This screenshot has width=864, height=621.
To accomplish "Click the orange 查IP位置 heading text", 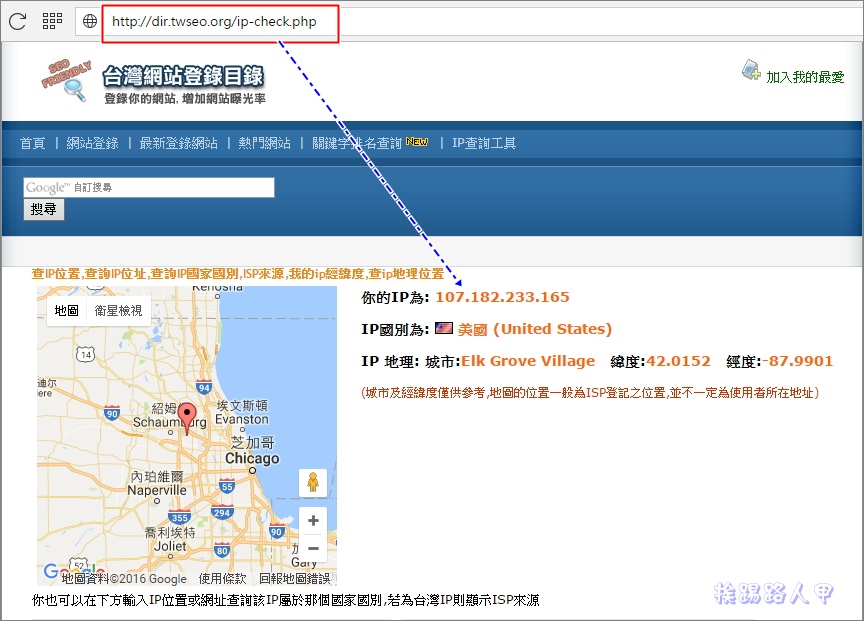I will tap(237, 274).
